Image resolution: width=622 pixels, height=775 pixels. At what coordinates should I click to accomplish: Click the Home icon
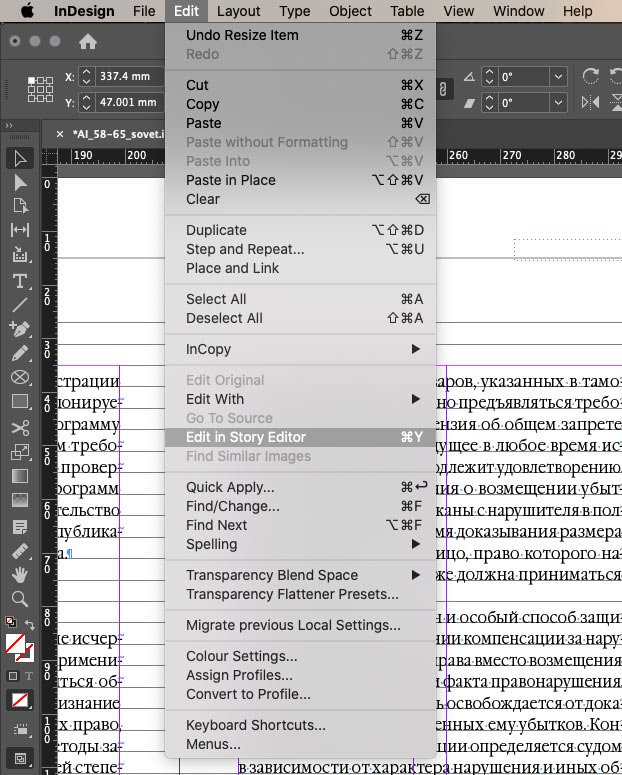(x=88, y=42)
